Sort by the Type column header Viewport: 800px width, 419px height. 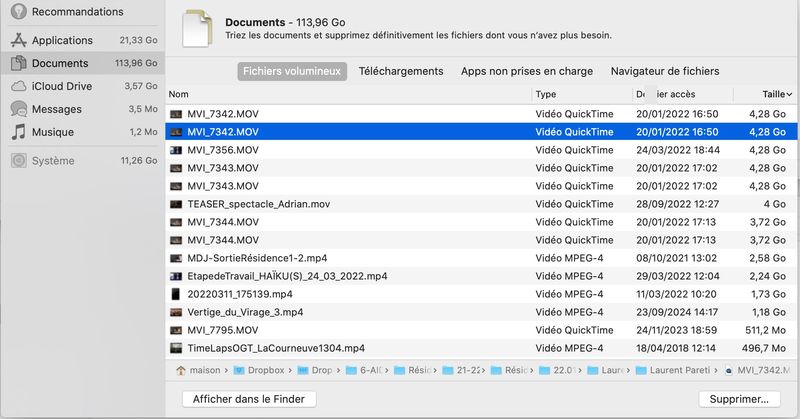[x=546, y=94]
